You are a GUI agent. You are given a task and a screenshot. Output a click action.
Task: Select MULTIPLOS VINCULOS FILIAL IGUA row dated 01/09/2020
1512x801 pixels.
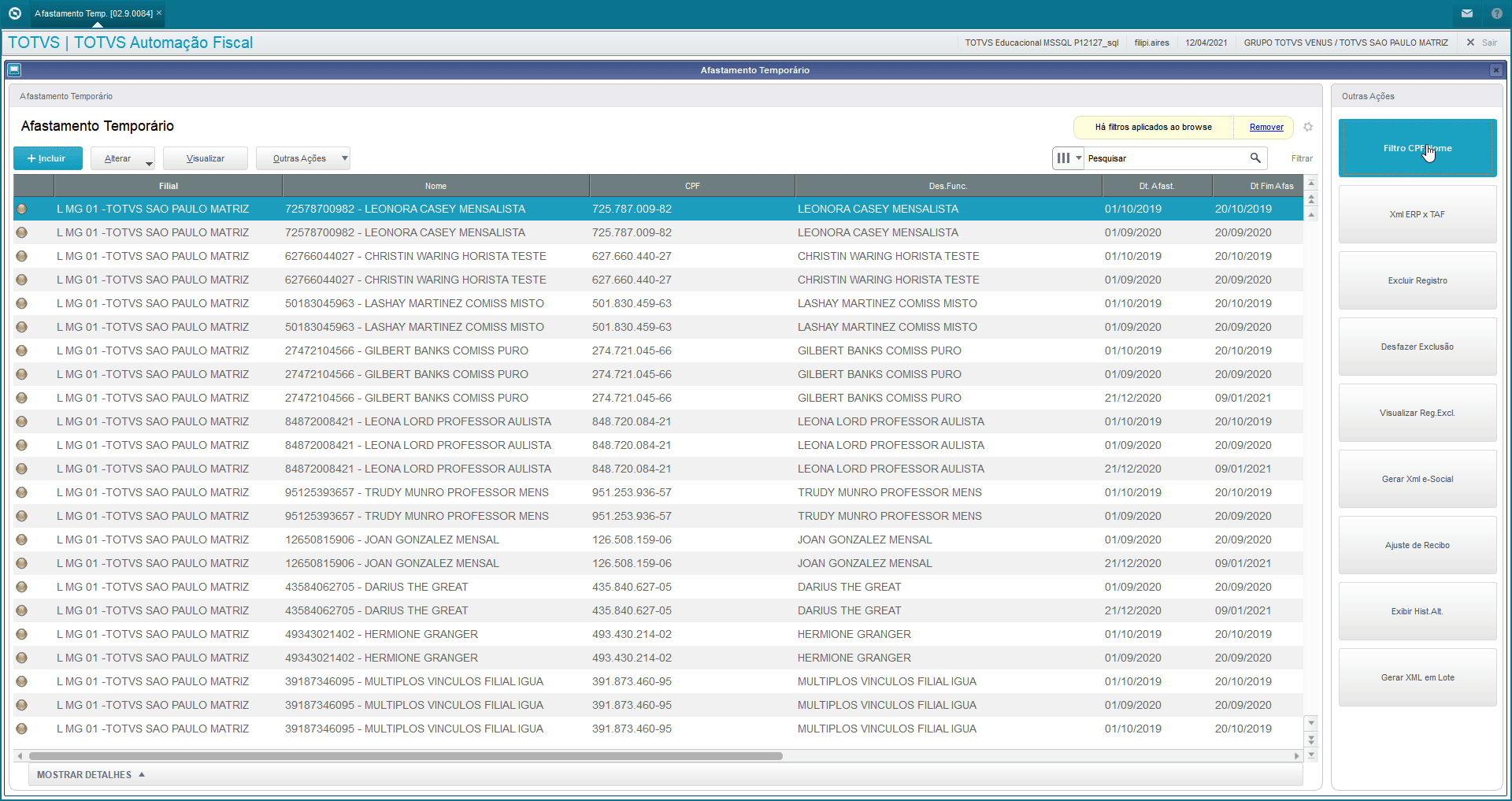pyautogui.click(x=658, y=705)
